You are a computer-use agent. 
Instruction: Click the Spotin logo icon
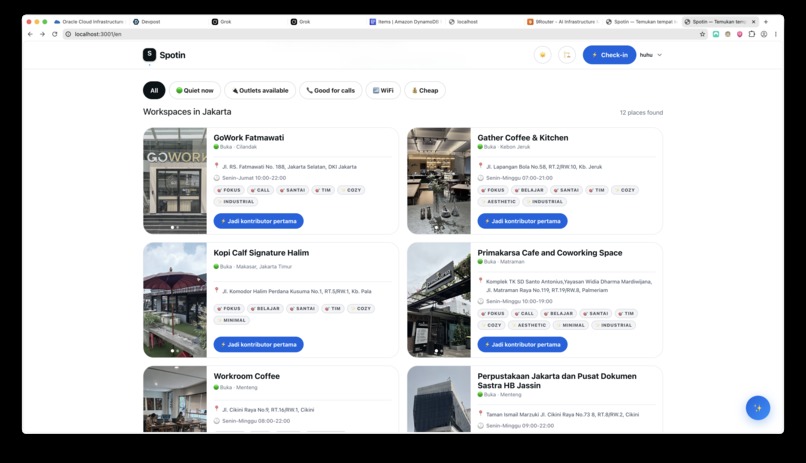[149, 54]
